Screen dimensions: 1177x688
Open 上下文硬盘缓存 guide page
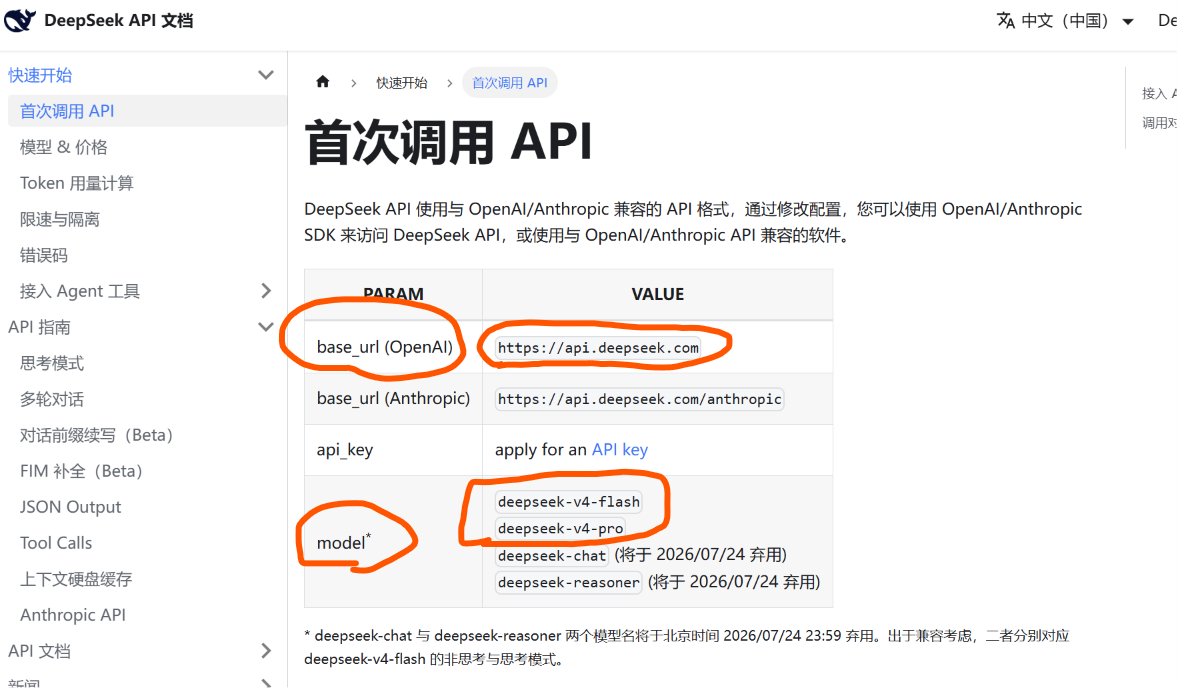(76, 578)
